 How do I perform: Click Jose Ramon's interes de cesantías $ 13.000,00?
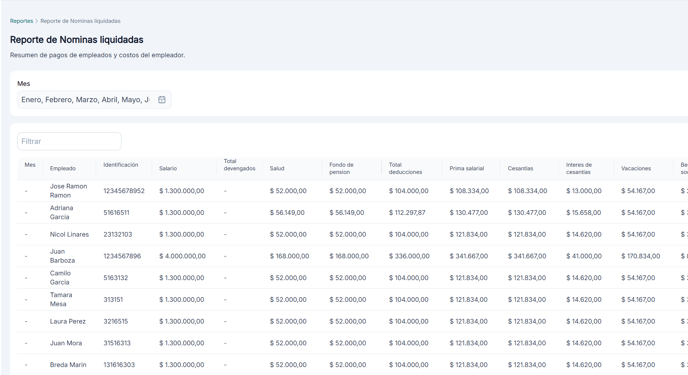(584, 191)
